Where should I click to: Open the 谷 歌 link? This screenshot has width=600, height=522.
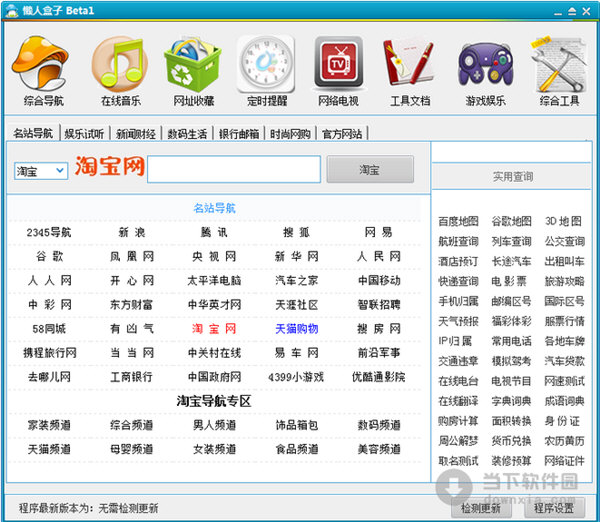pos(49,256)
